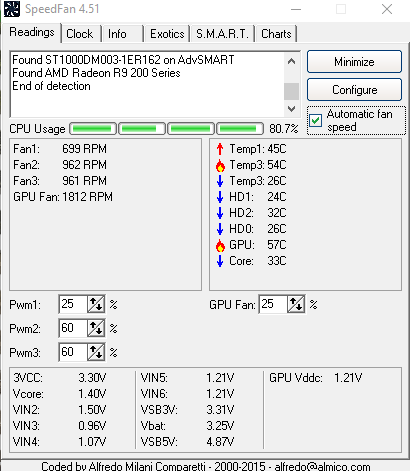The height and width of the screenshot is (471, 410).
Task: Click the Fan2 962 RPM reading
Action: (x=60, y=165)
